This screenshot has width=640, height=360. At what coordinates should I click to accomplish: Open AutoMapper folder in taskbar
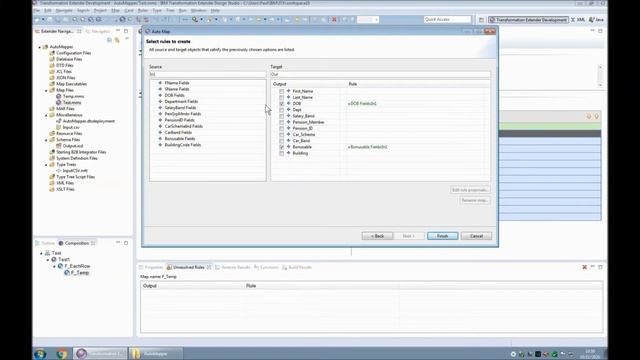(156, 353)
